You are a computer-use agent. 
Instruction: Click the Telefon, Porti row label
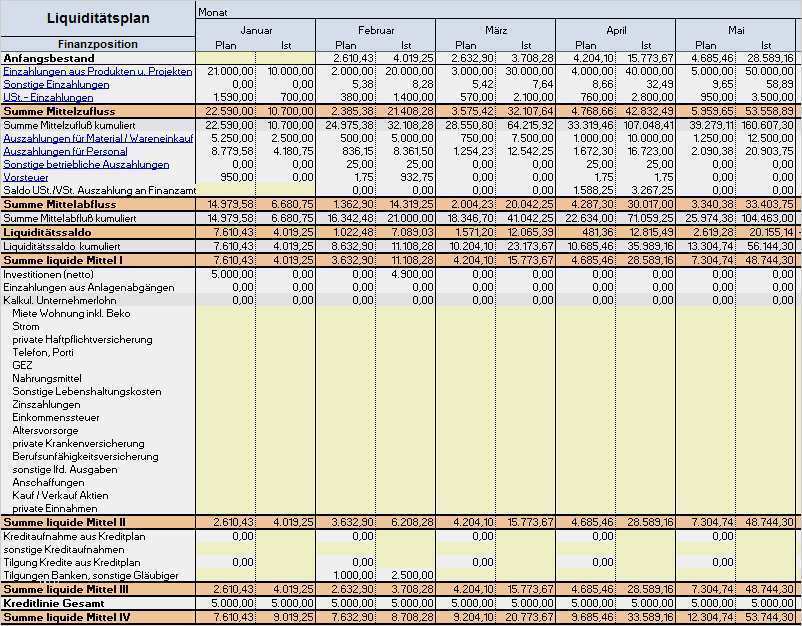[43, 352]
